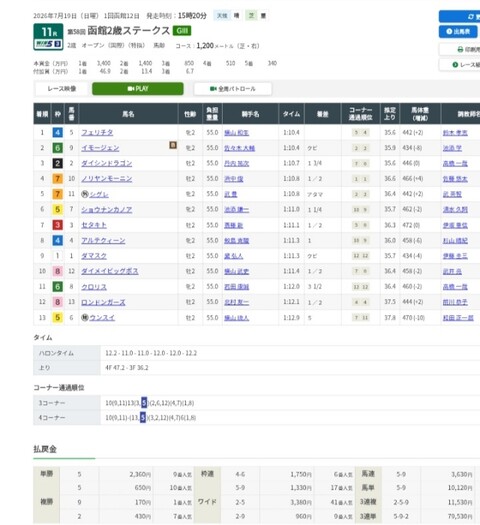Viewport: 480px width, 525px height.
Task: Open the レース結果 button on the right side
Action: click(459, 65)
